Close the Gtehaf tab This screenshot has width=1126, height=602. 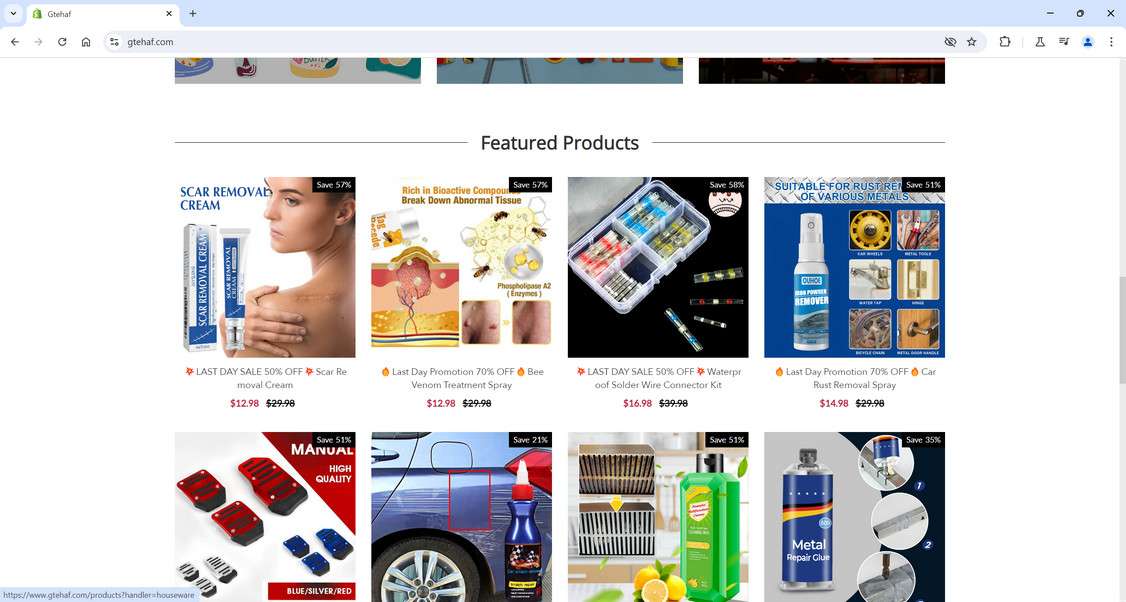[x=169, y=14]
